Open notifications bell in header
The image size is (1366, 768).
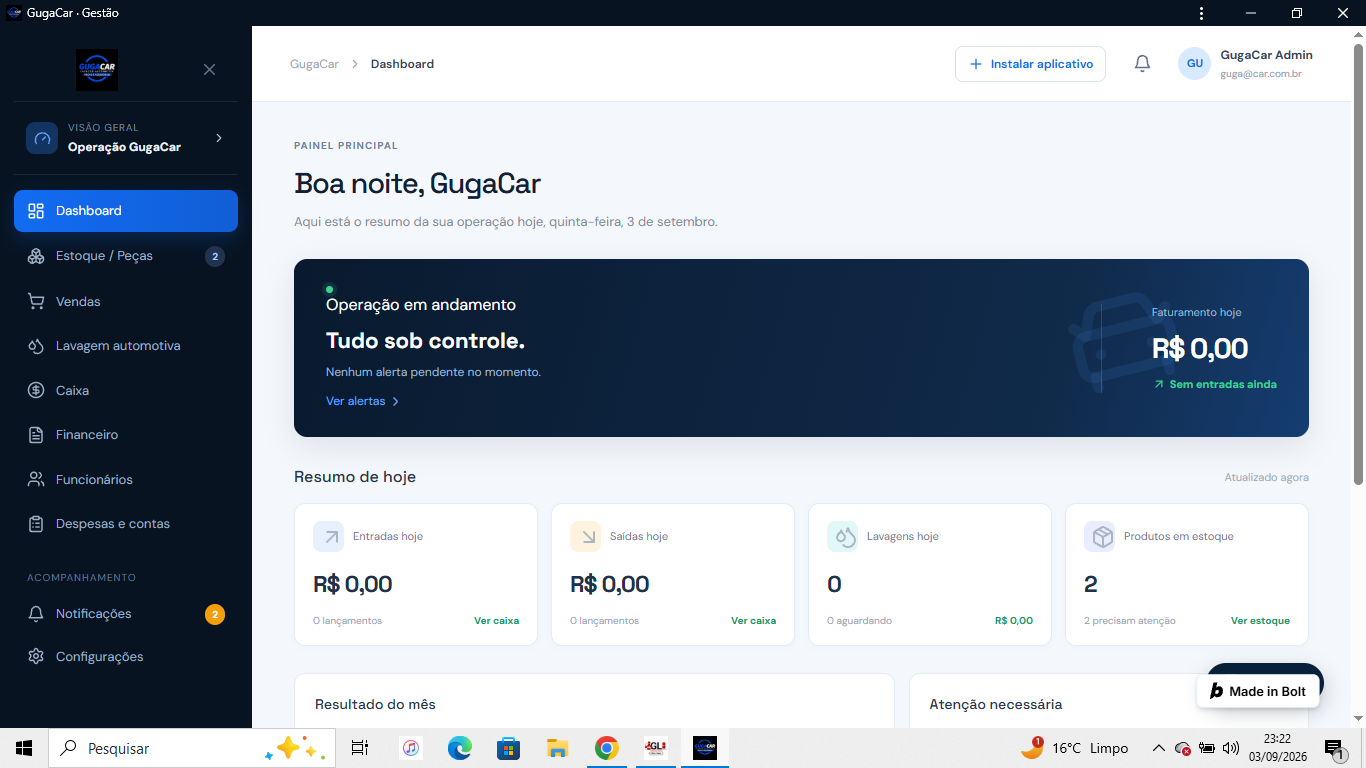click(x=1142, y=64)
